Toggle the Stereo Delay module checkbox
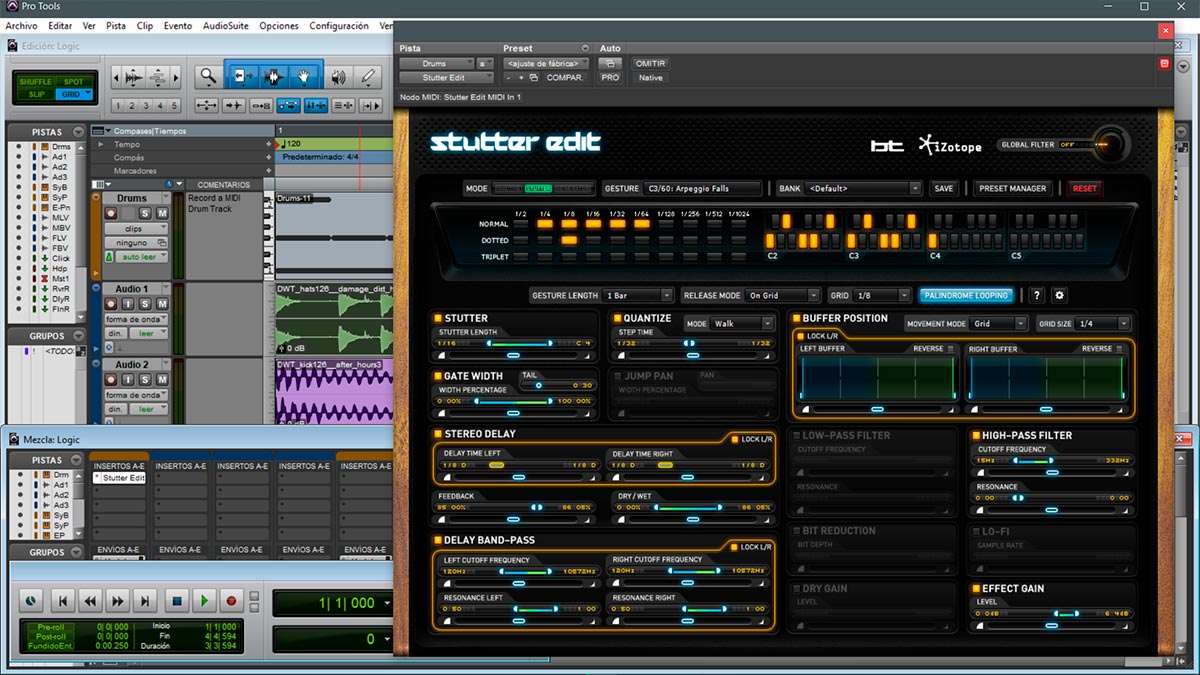This screenshot has height=675, width=1200. click(438, 434)
